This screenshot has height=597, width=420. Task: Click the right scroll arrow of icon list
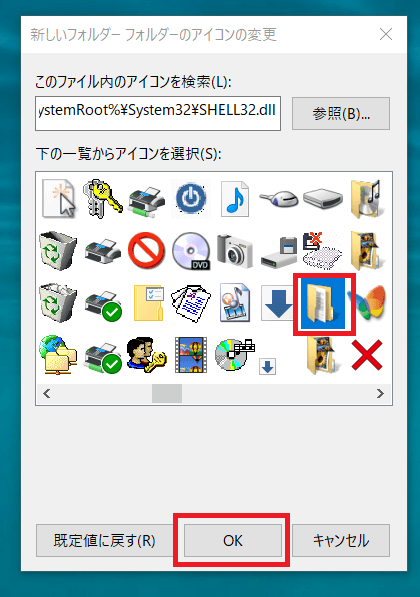click(380, 393)
